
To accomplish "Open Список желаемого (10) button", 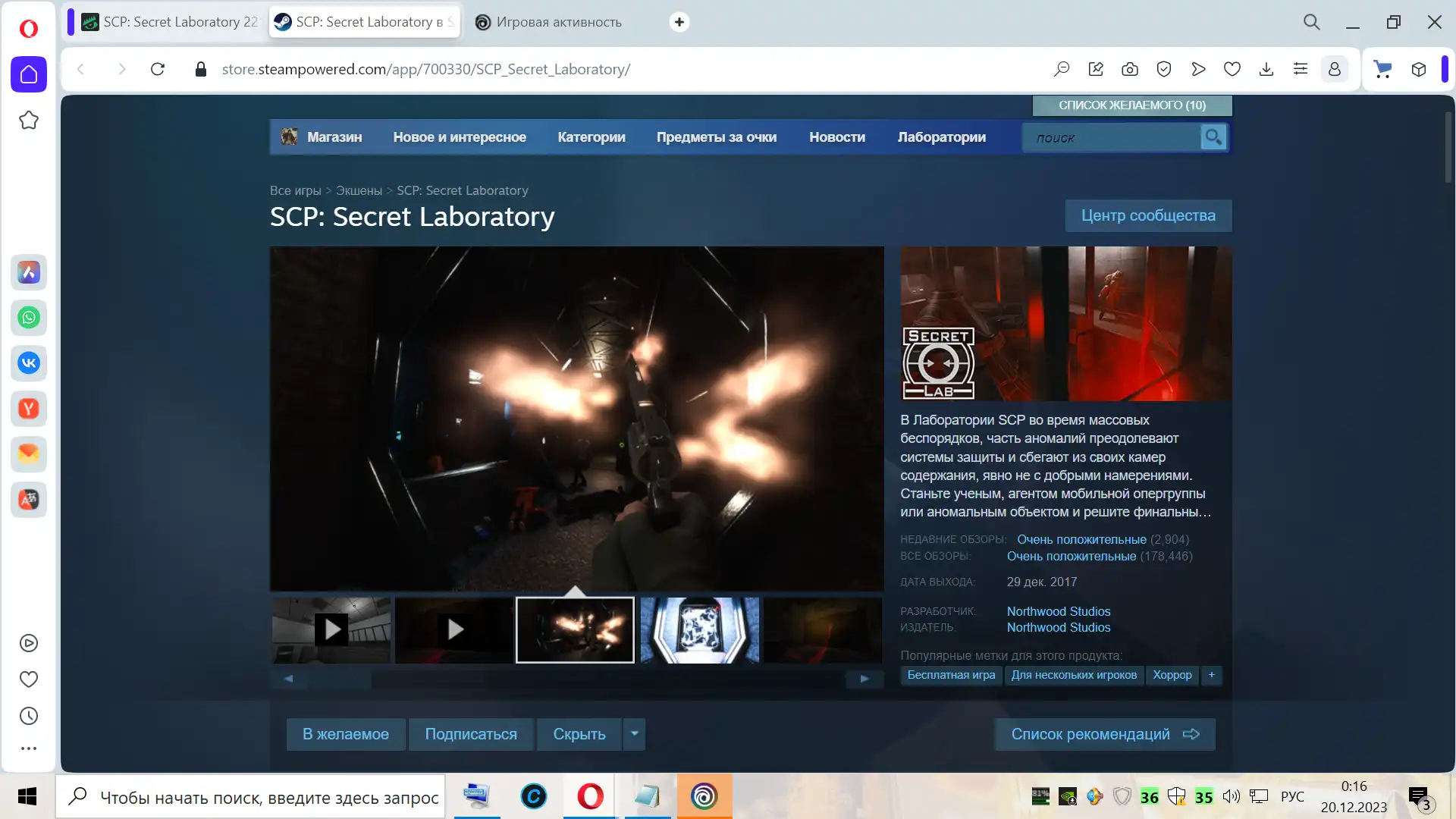I will (1132, 105).
